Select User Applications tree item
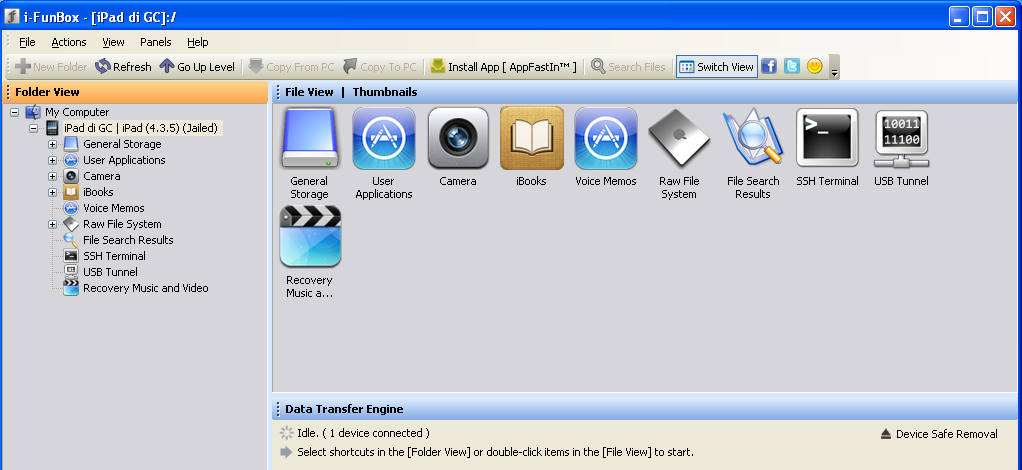The height and width of the screenshot is (470, 1022). click(124, 160)
